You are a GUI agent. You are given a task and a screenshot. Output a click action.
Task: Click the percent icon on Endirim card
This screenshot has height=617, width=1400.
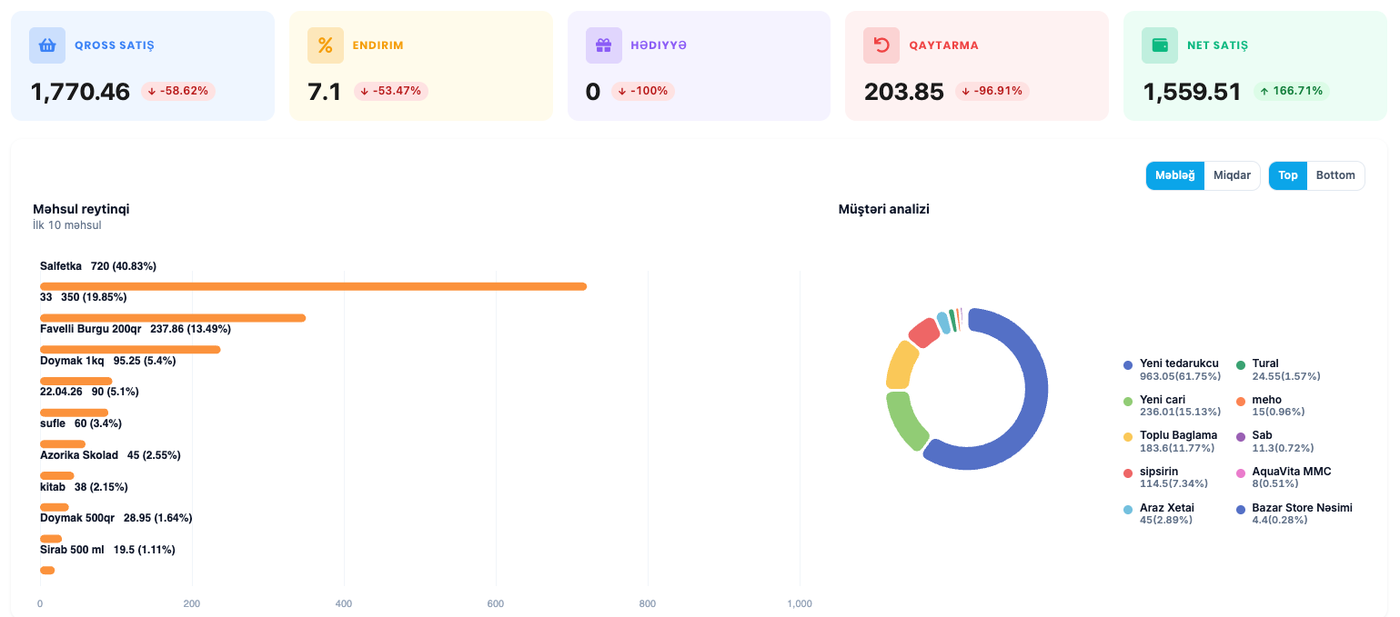click(x=325, y=45)
